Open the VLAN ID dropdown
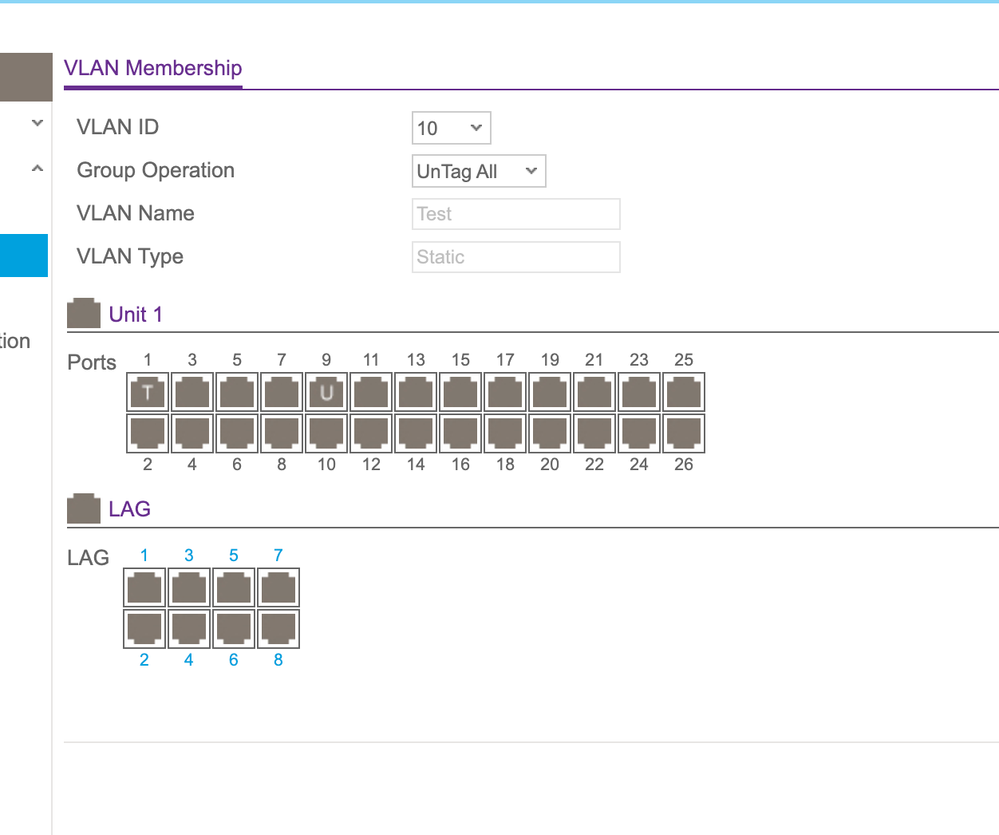The height and width of the screenshot is (835, 999). (x=451, y=128)
